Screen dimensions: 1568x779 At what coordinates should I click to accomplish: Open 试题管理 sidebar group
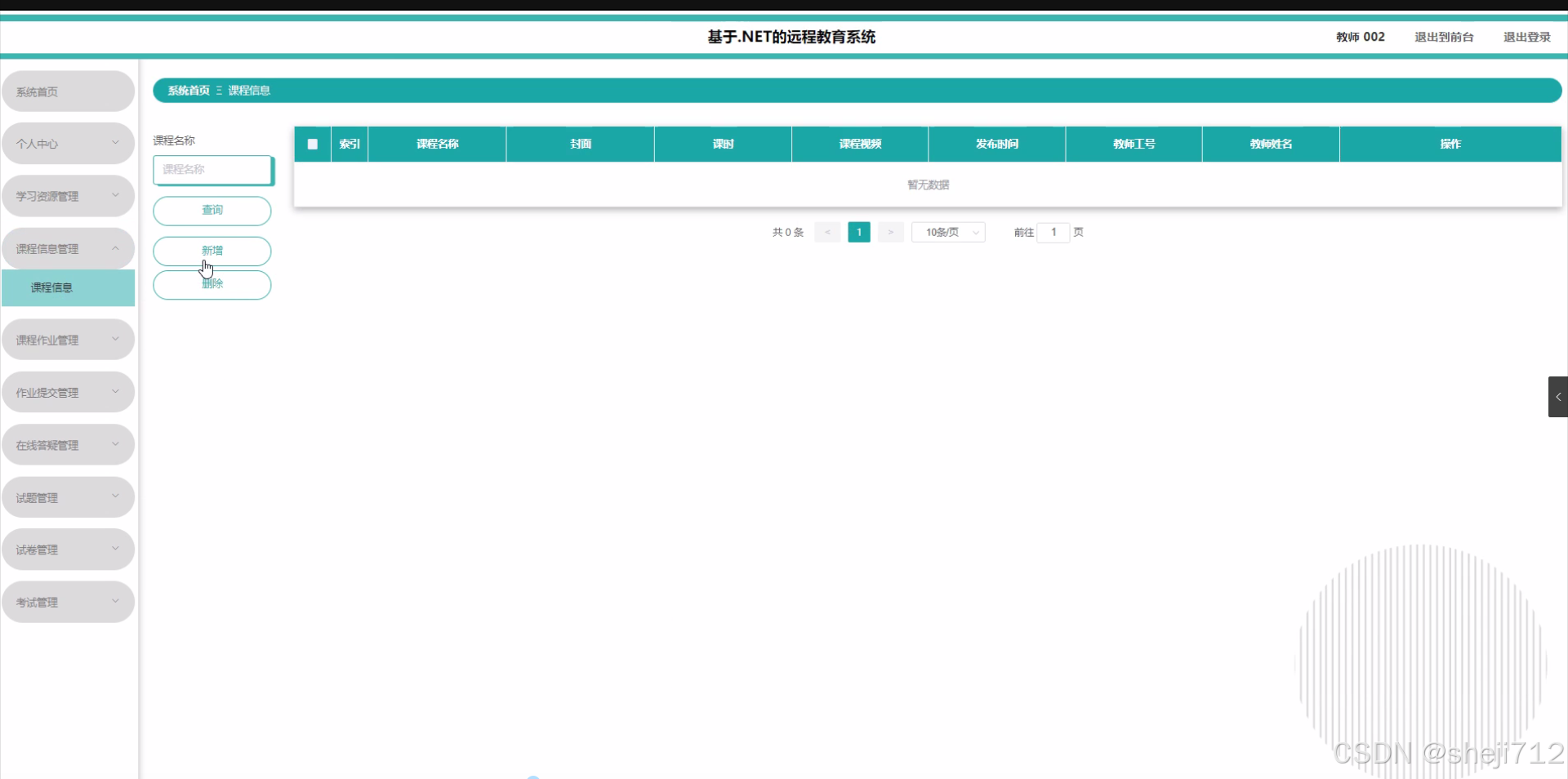(x=68, y=496)
